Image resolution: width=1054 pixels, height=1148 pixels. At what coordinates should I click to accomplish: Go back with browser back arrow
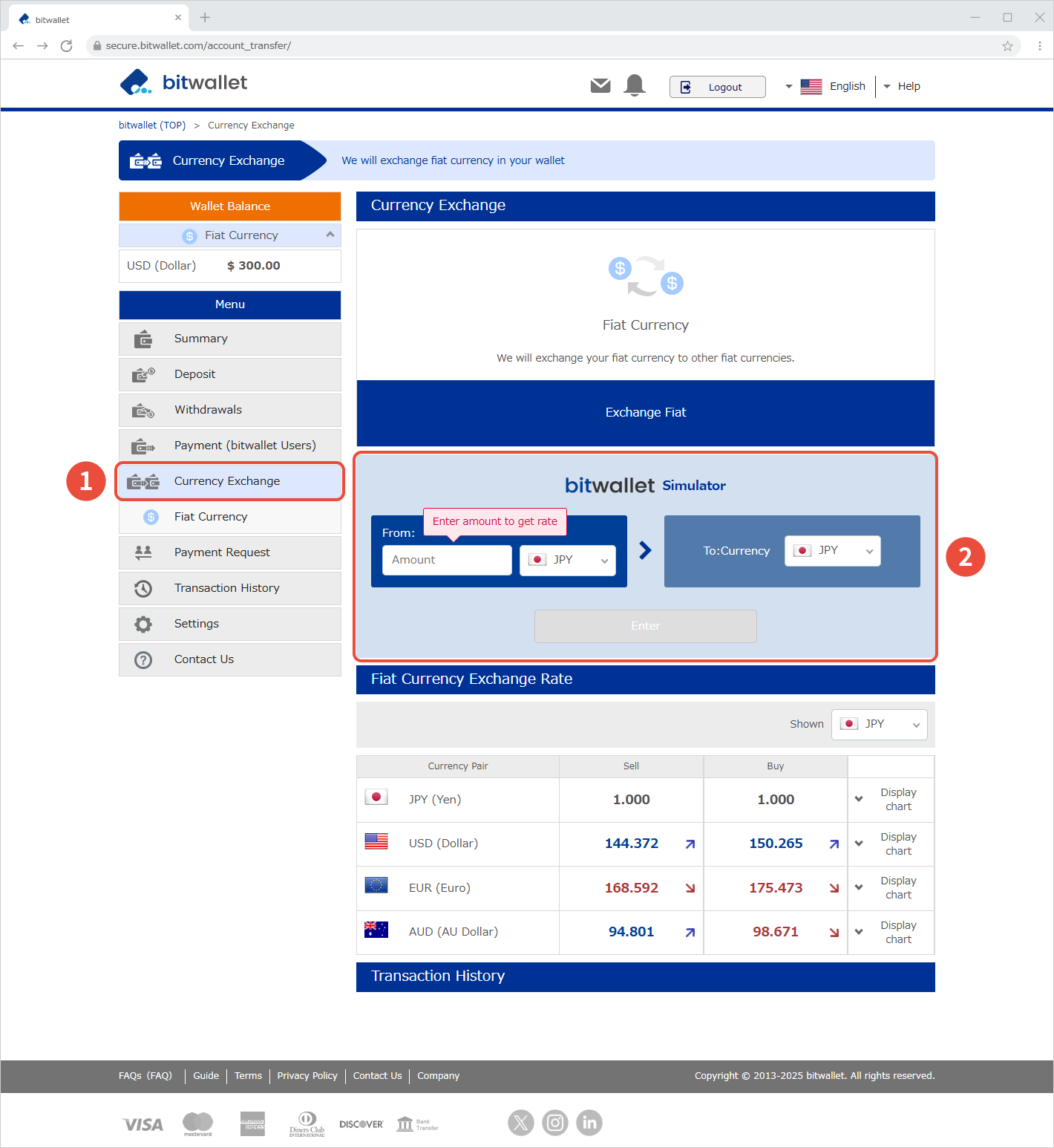pyautogui.click(x=19, y=46)
